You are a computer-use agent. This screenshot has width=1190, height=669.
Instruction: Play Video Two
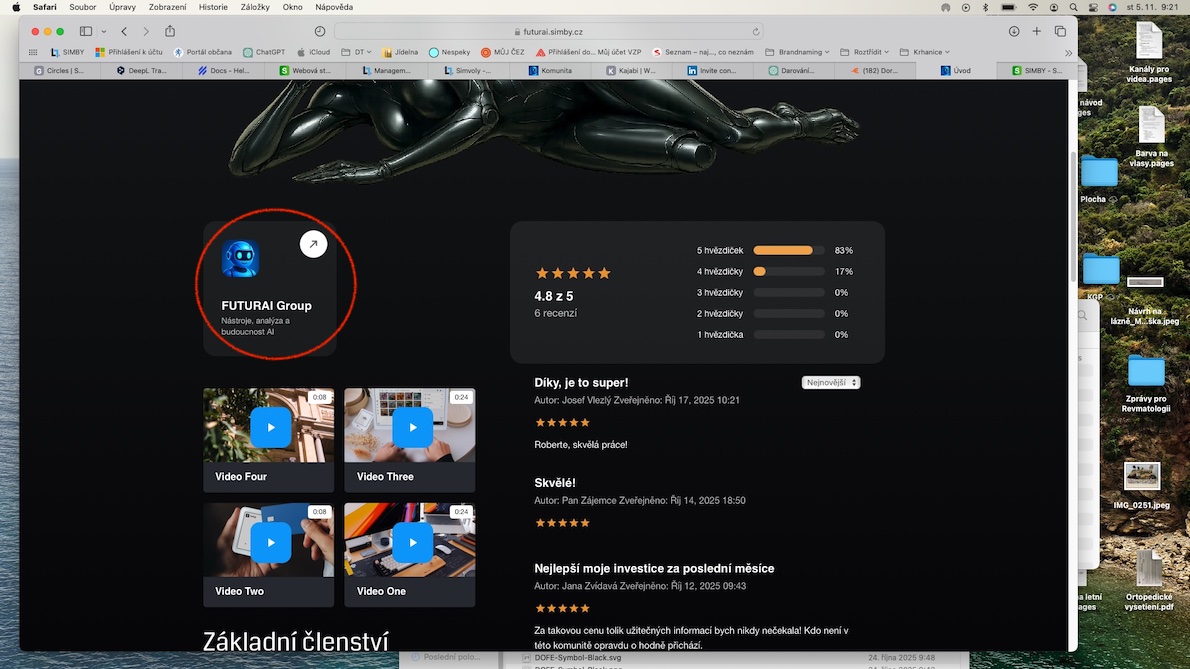coord(270,543)
